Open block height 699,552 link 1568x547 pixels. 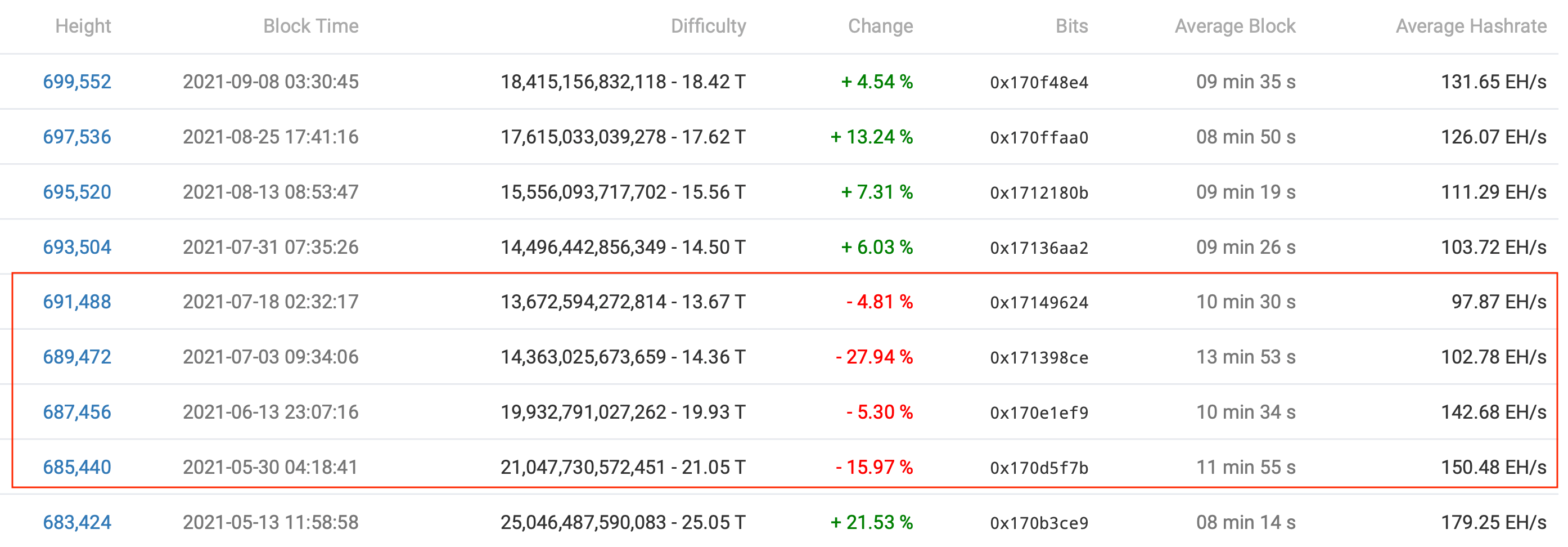76,82
